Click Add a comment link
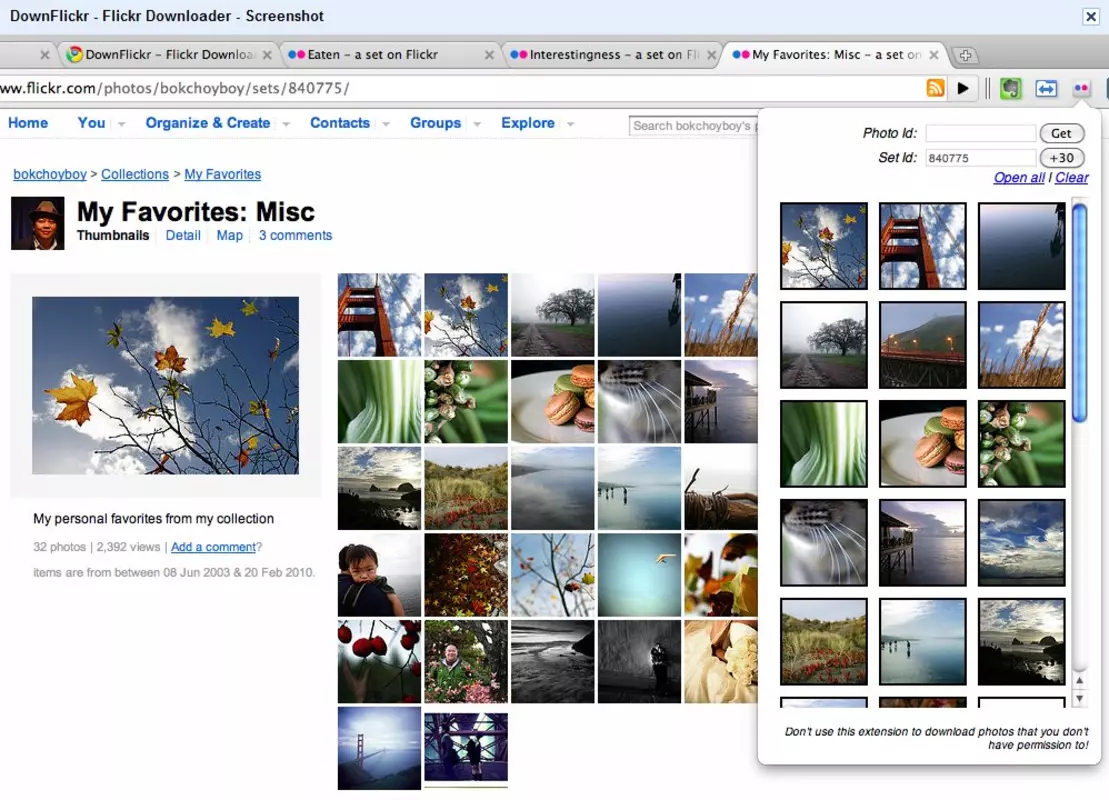Screen dimensions: 1109x800 coord(213,547)
